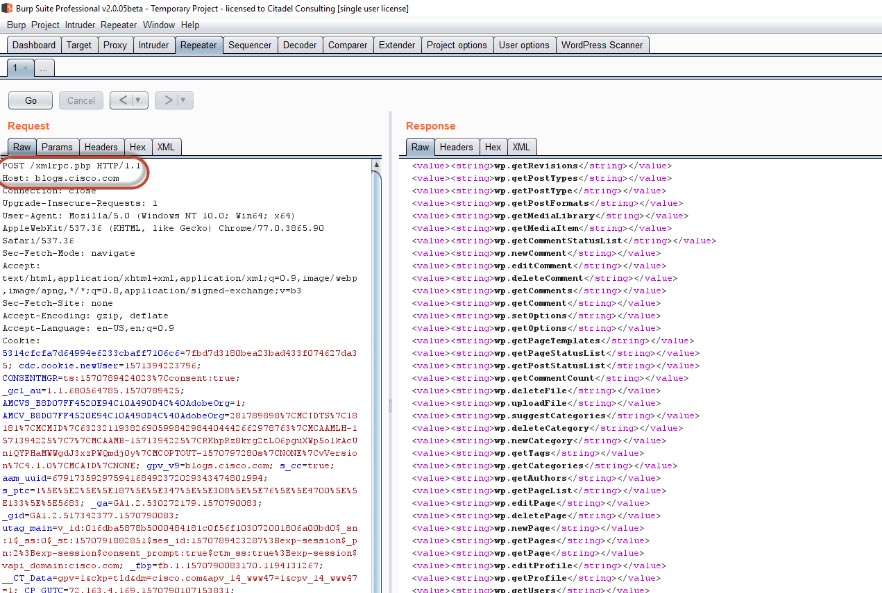Switch to the Intruder tab
Screen dimensions: 882x593
tap(153, 45)
